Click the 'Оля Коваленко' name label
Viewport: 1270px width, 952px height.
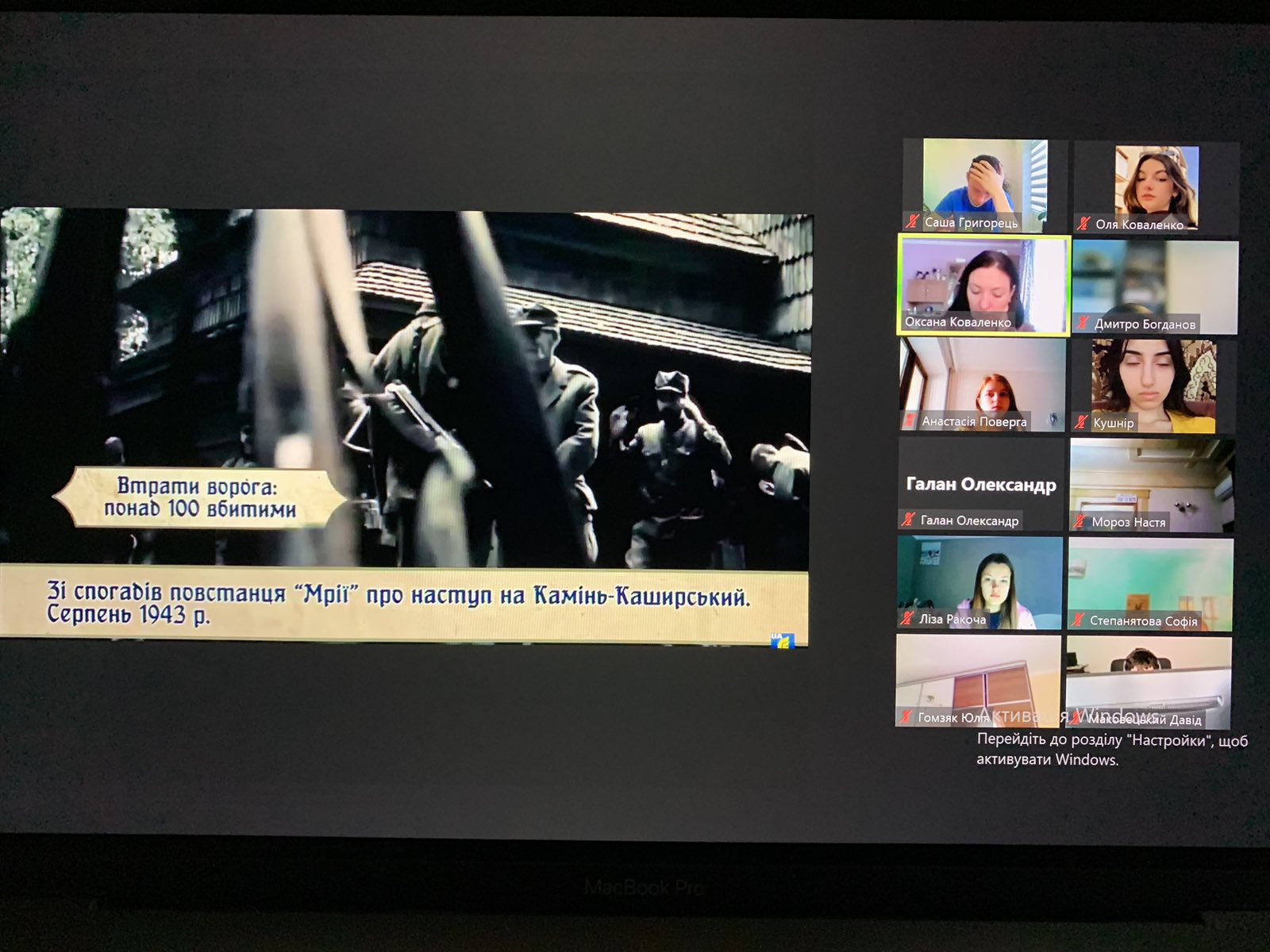point(1139,225)
